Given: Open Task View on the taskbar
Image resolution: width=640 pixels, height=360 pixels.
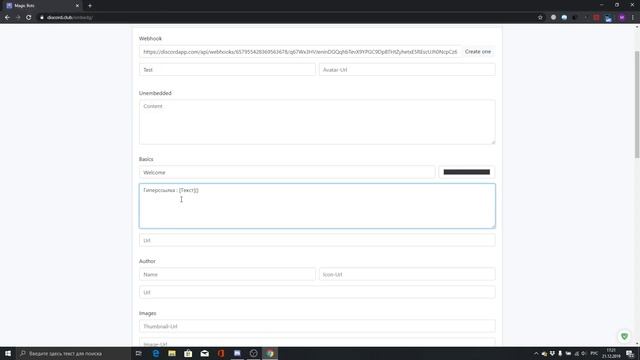Looking at the screenshot, I should [x=138, y=353].
